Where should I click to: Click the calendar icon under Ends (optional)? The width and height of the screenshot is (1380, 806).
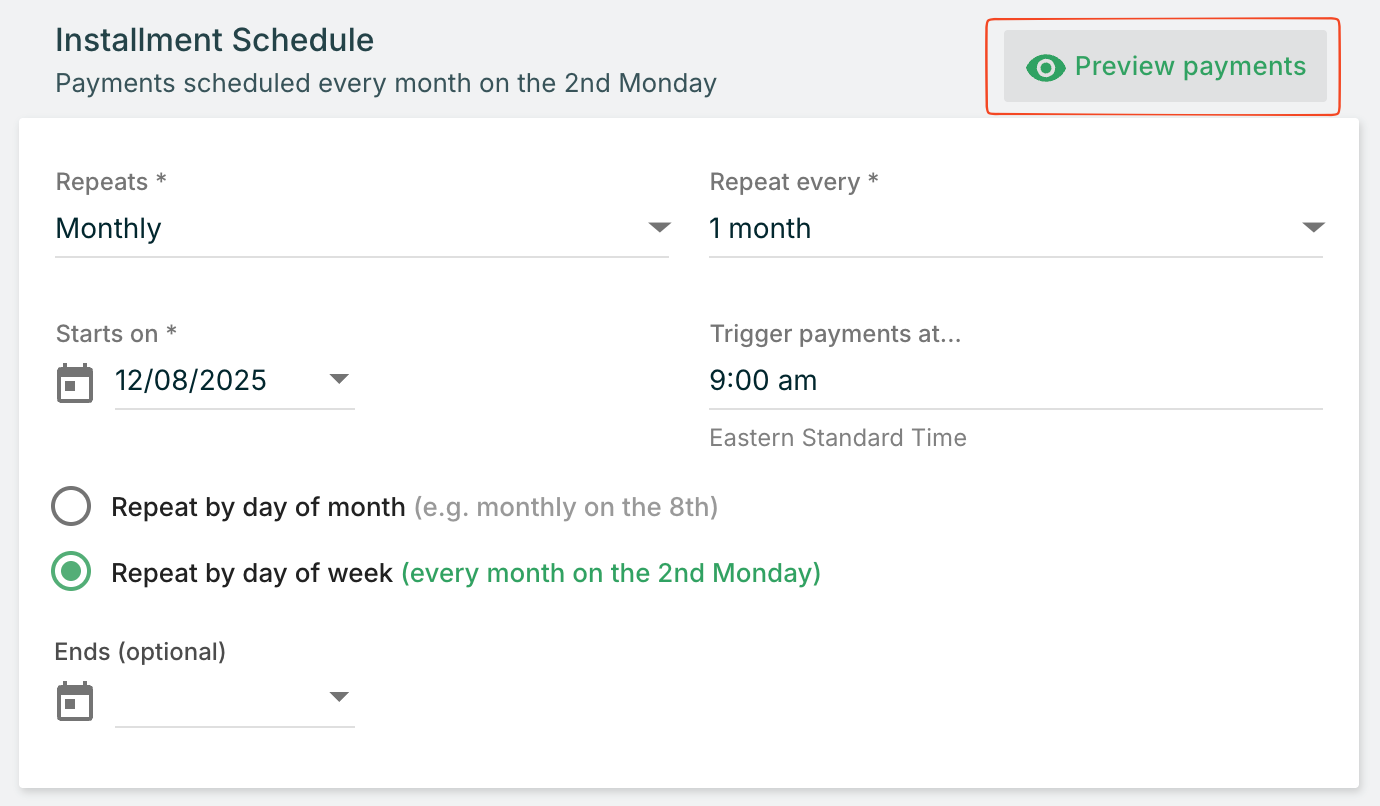coord(75,700)
